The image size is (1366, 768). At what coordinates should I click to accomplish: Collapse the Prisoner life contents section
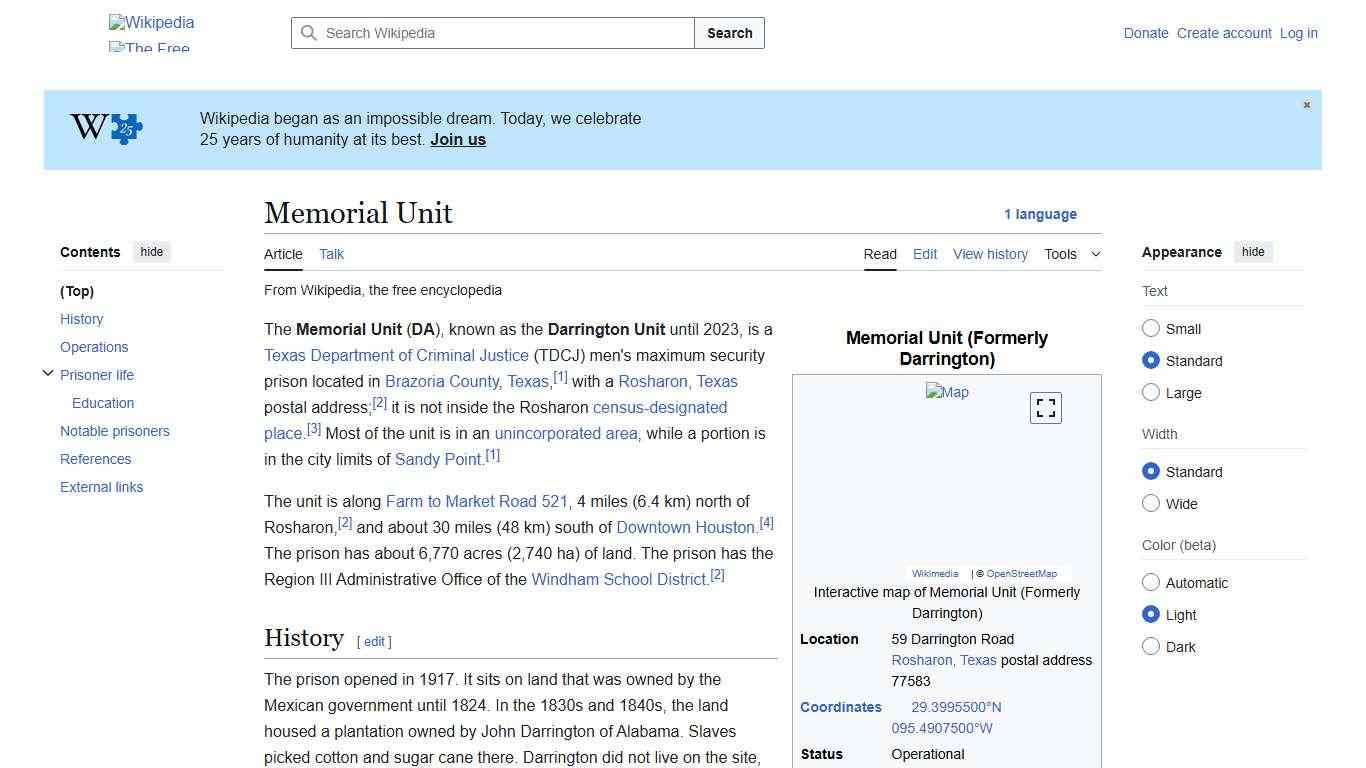[48, 372]
